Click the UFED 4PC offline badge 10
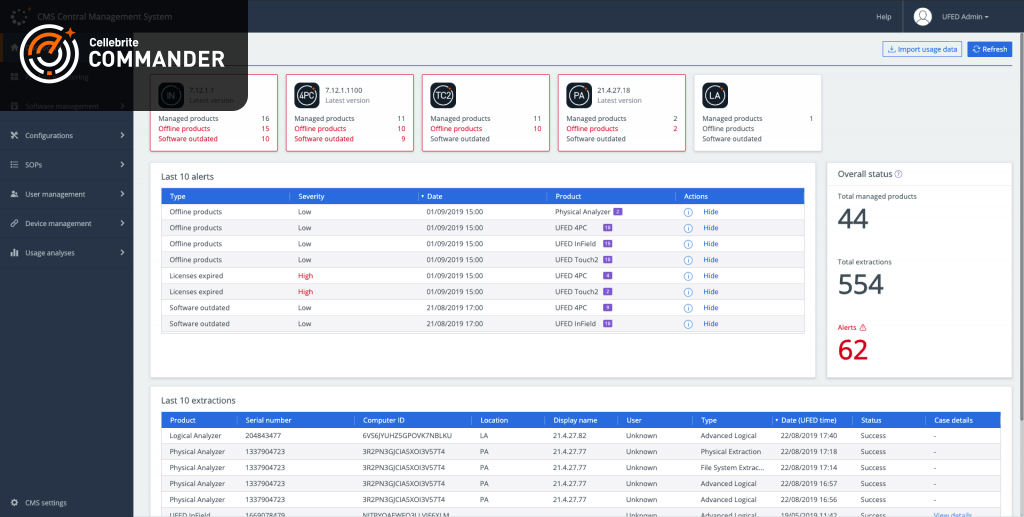This screenshot has width=1024, height=517. [x=607, y=228]
